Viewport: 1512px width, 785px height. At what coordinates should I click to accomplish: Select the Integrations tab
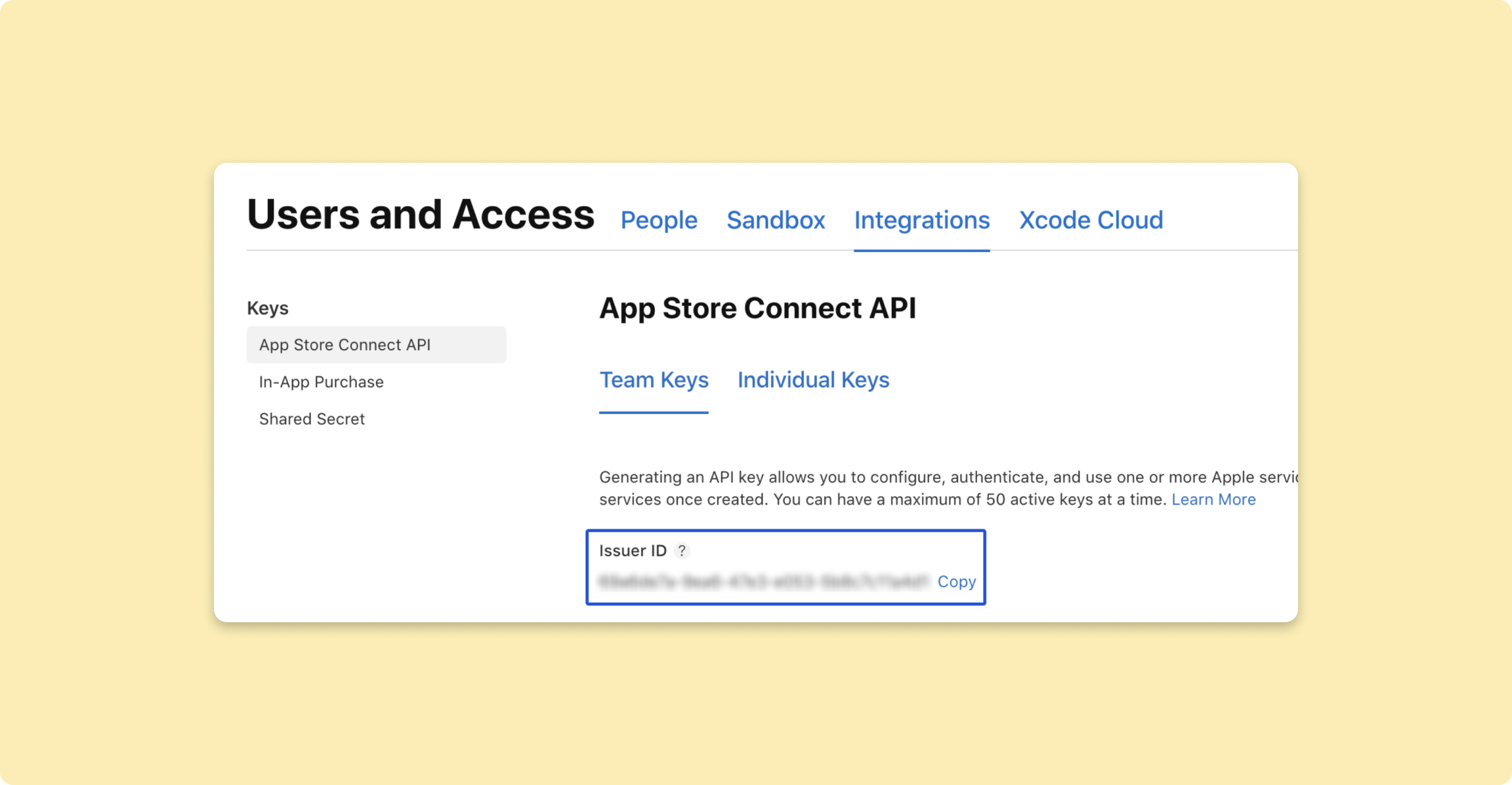click(921, 220)
